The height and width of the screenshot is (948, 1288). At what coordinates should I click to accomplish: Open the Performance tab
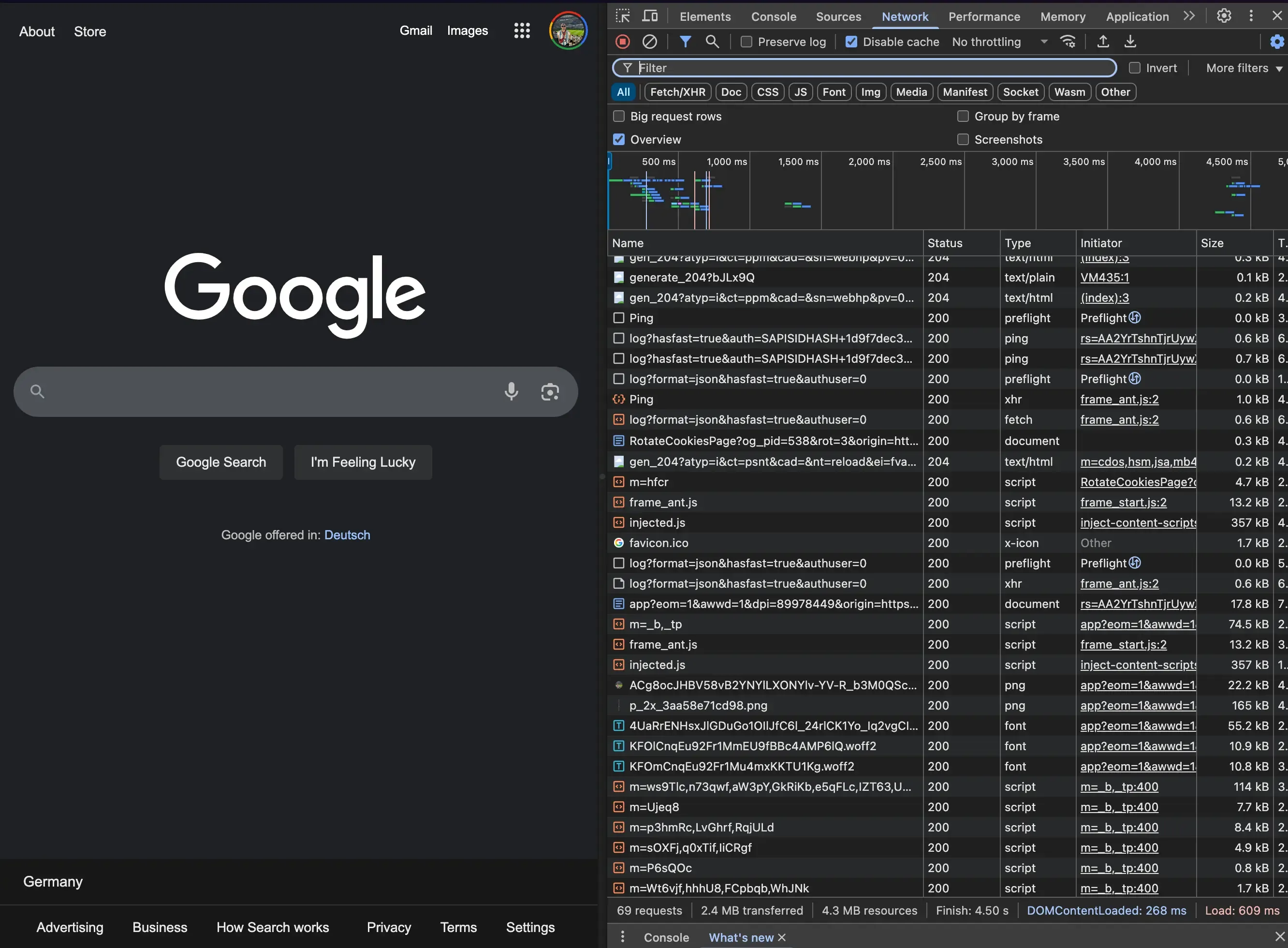984,16
